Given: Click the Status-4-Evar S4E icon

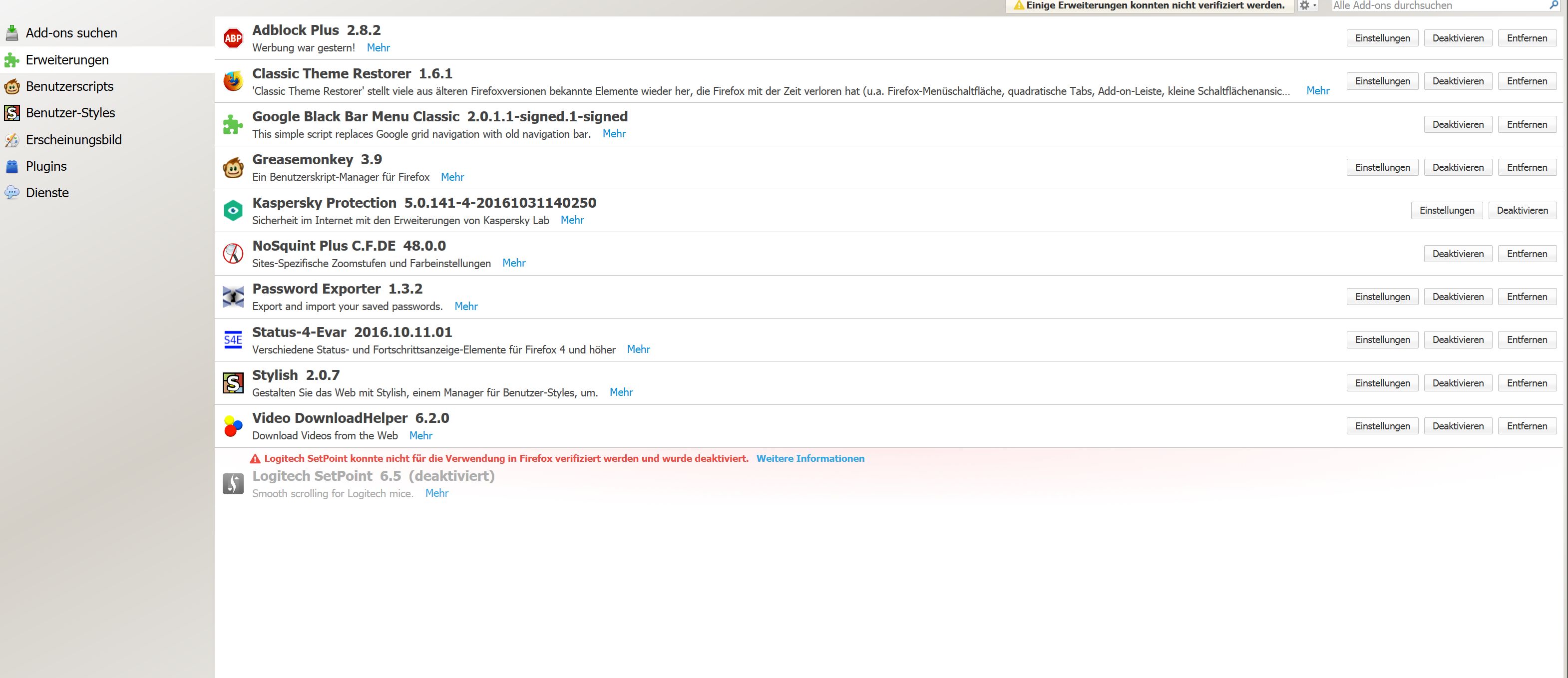Looking at the screenshot, I should tap(233, 339).
